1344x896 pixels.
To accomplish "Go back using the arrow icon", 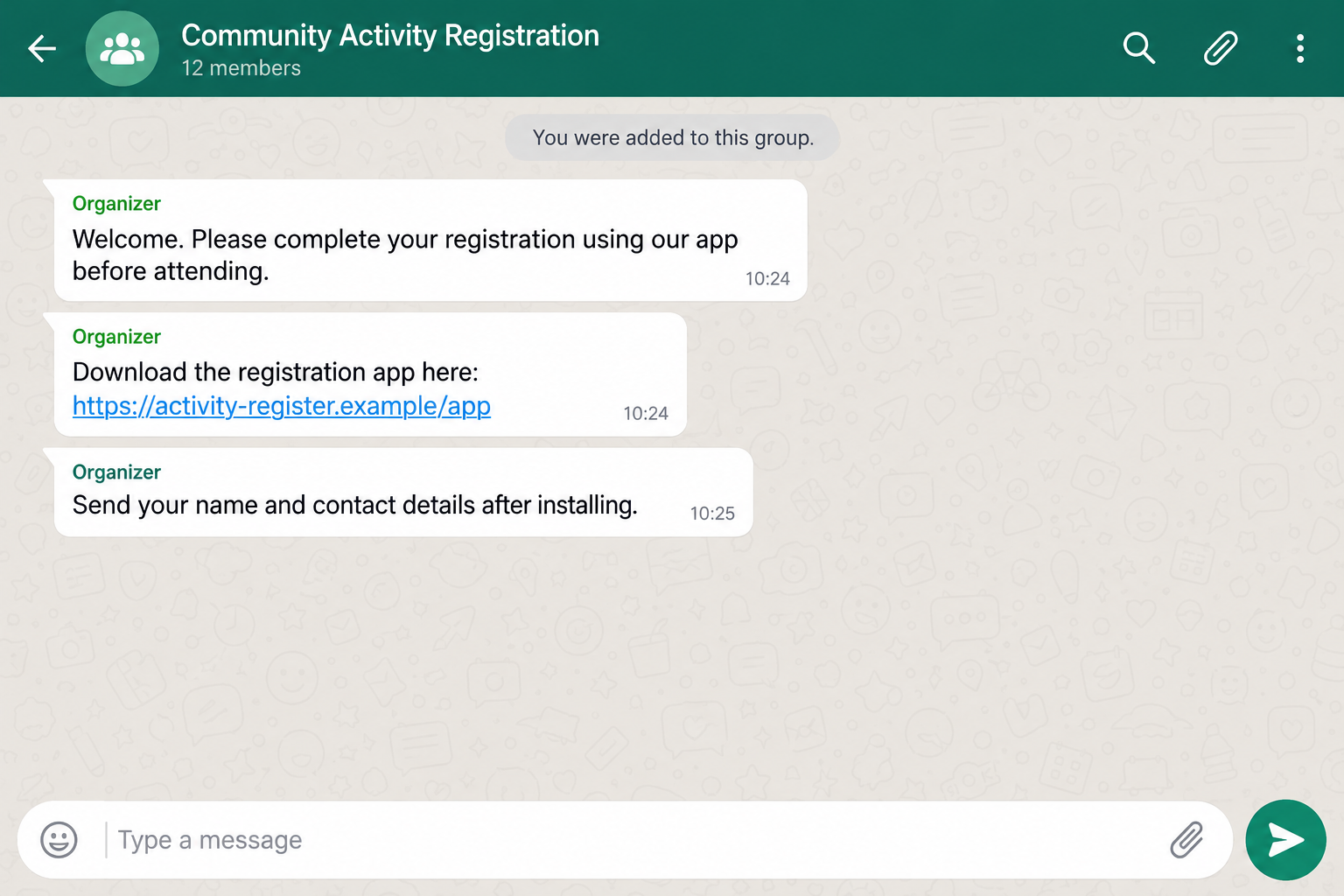I will (42, 48).
